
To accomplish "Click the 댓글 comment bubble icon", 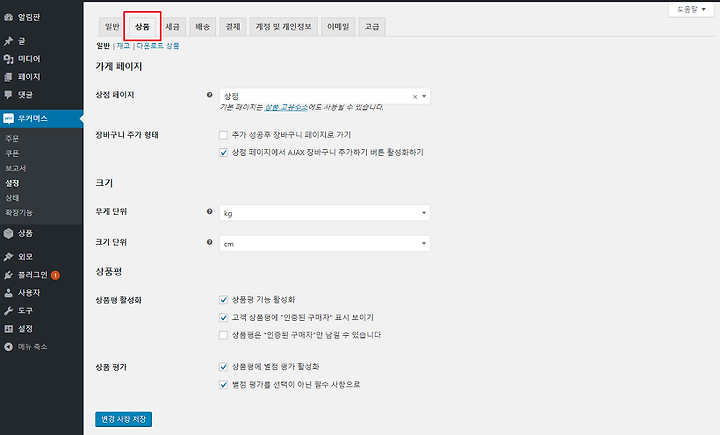I will coord(8,95).
